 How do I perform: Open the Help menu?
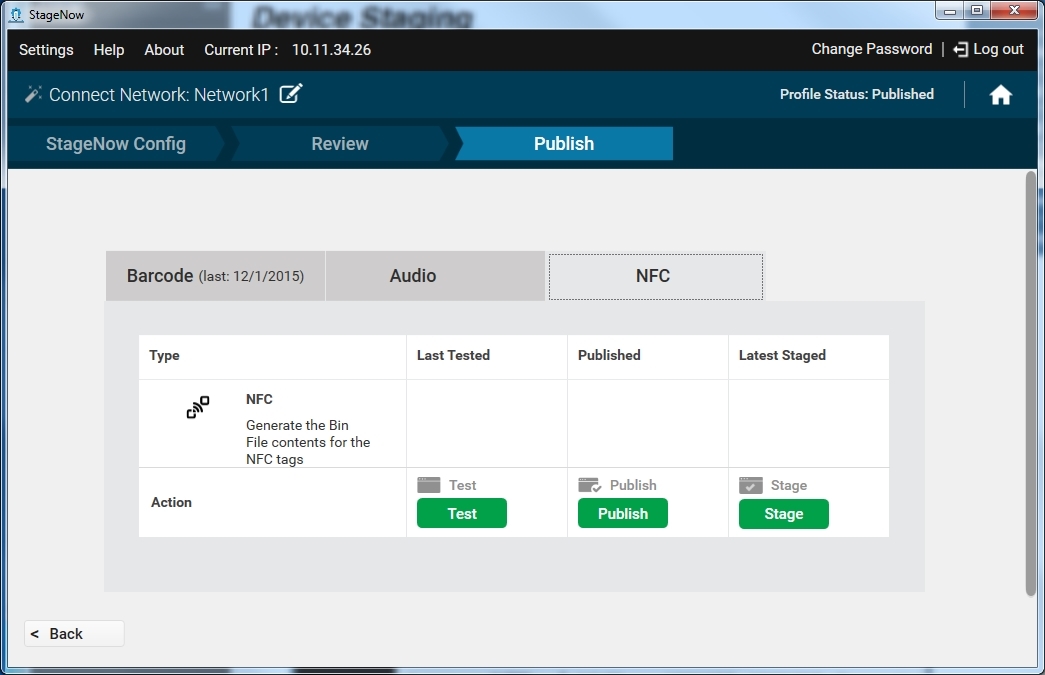pyautogui.click(x=109, y=50)
